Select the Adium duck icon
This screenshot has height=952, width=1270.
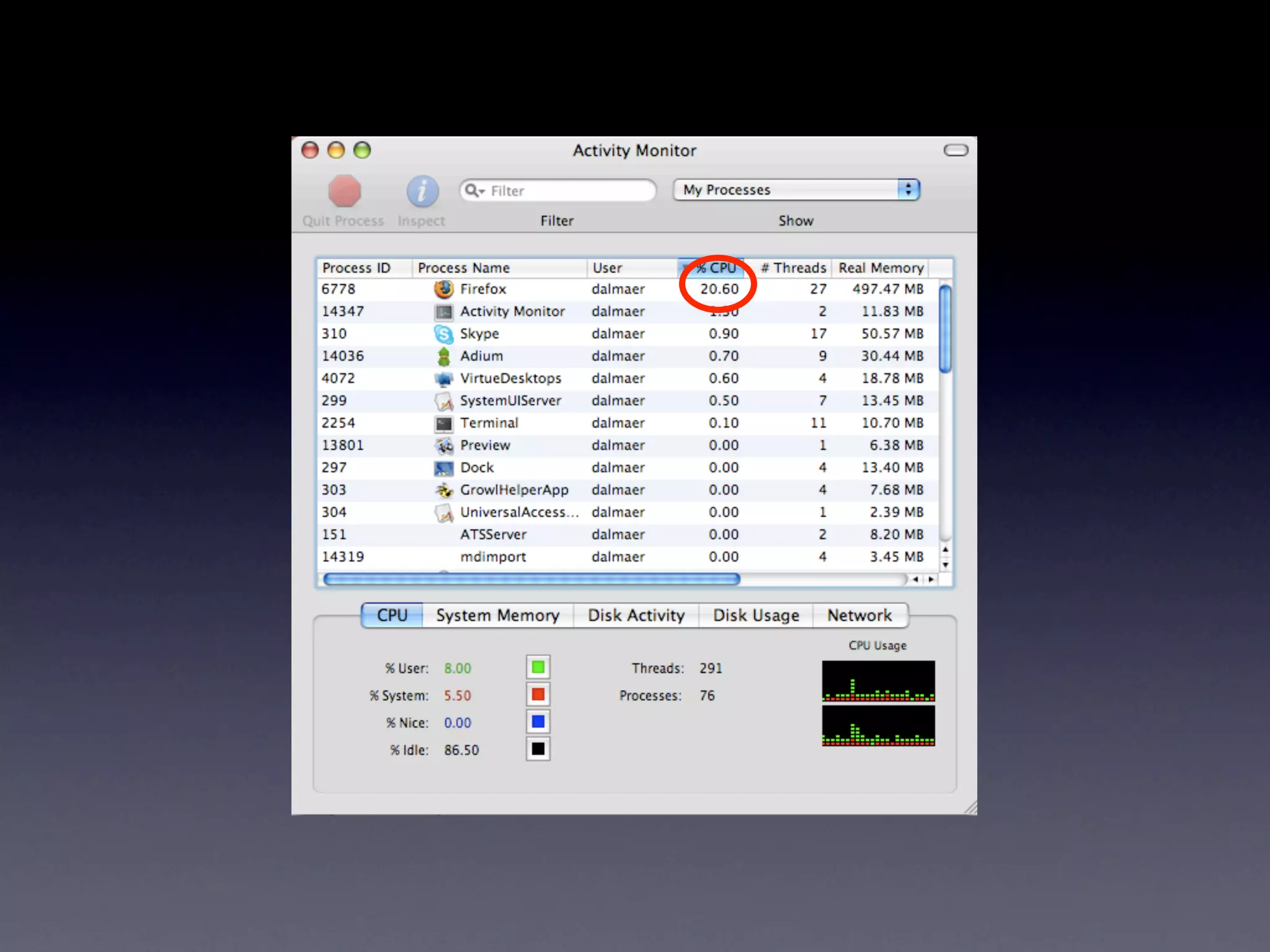click(x=443, y=356)
